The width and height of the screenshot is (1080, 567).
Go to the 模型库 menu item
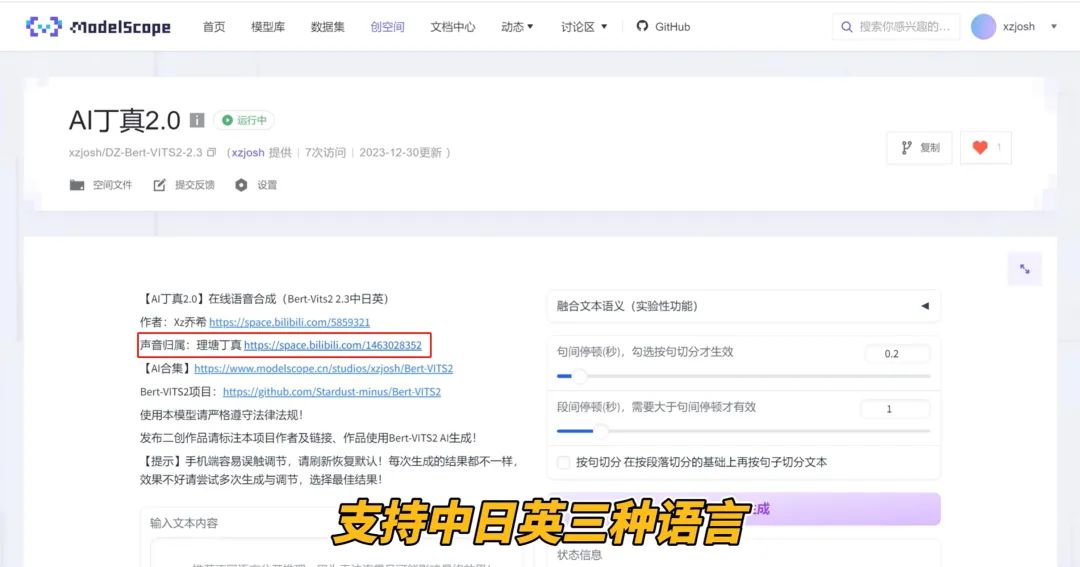268,27
